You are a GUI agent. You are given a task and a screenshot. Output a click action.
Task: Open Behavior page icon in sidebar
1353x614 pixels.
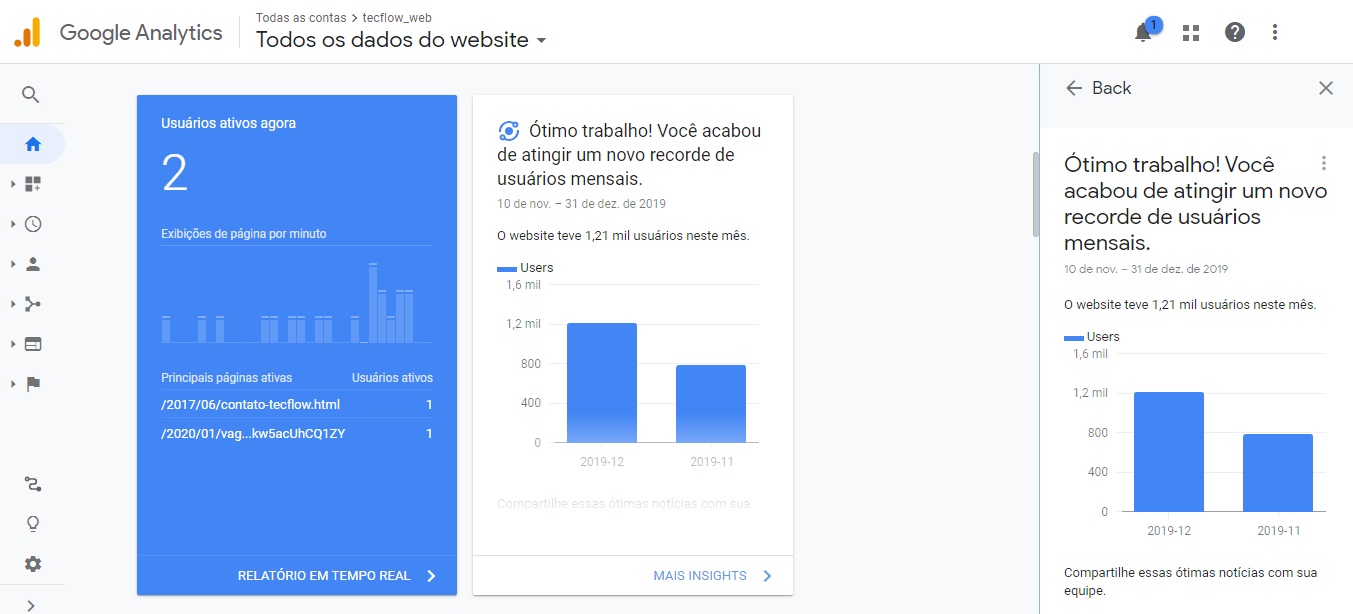(x=33, y=344)
